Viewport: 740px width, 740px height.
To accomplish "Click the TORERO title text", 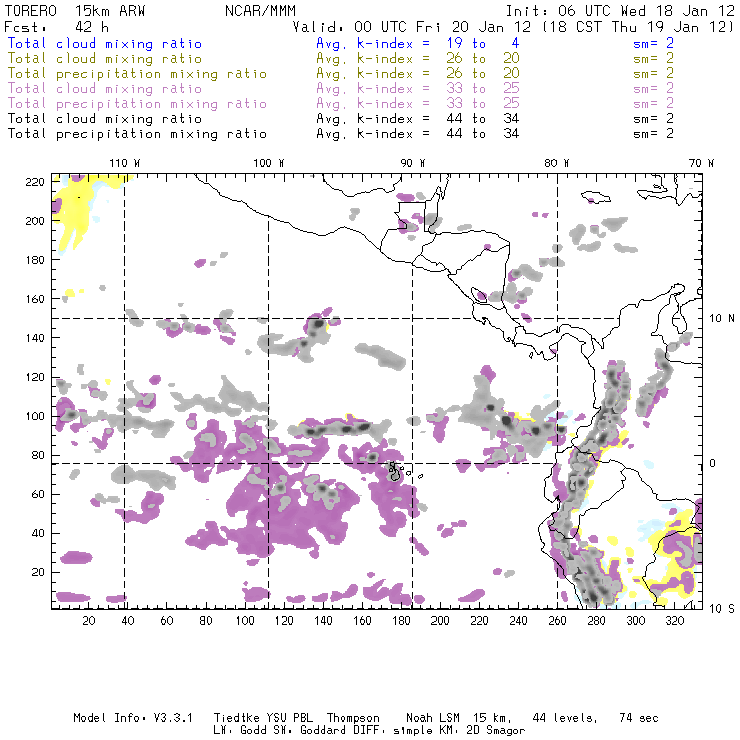I will click(x=31, y=11).
